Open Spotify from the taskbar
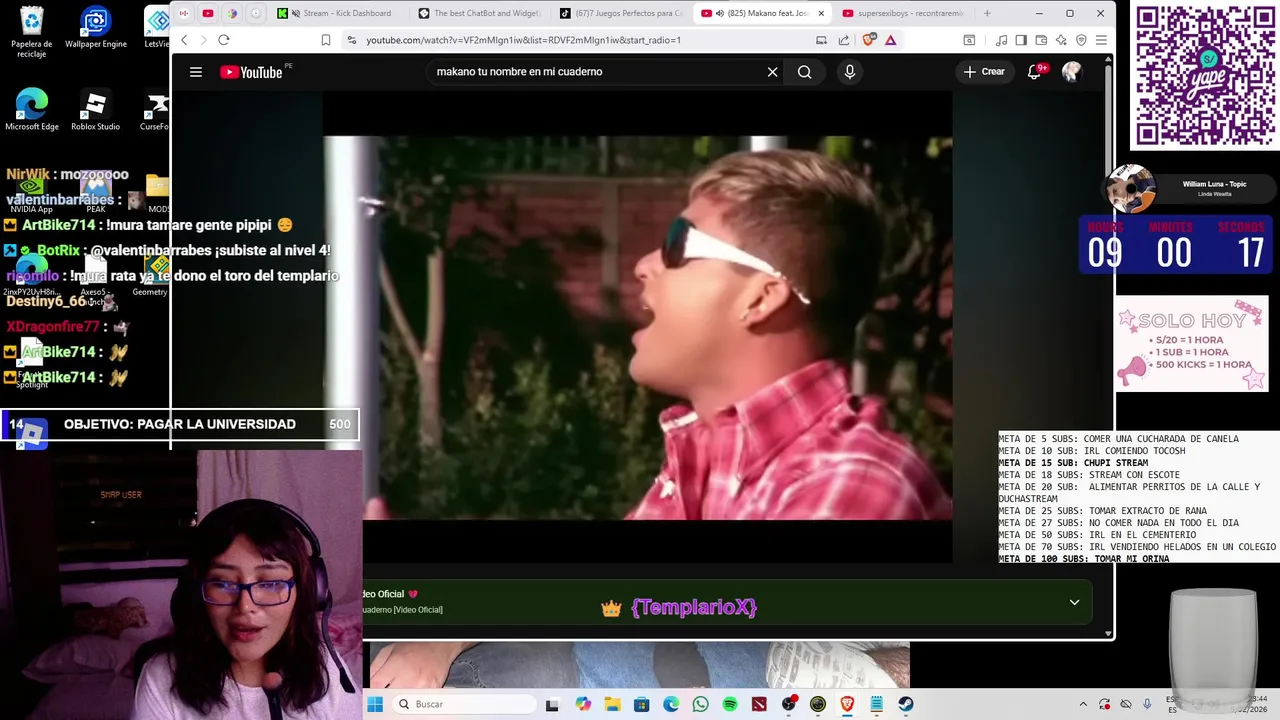This screenshot has width=1280, height=720. 730,704
